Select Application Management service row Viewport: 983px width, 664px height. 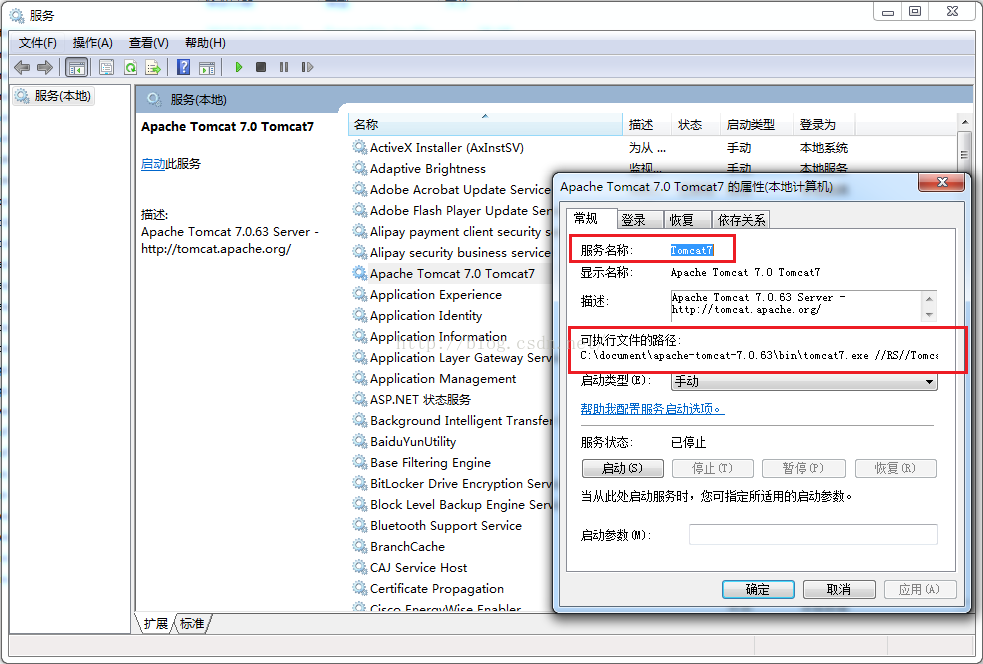point(443,379)
